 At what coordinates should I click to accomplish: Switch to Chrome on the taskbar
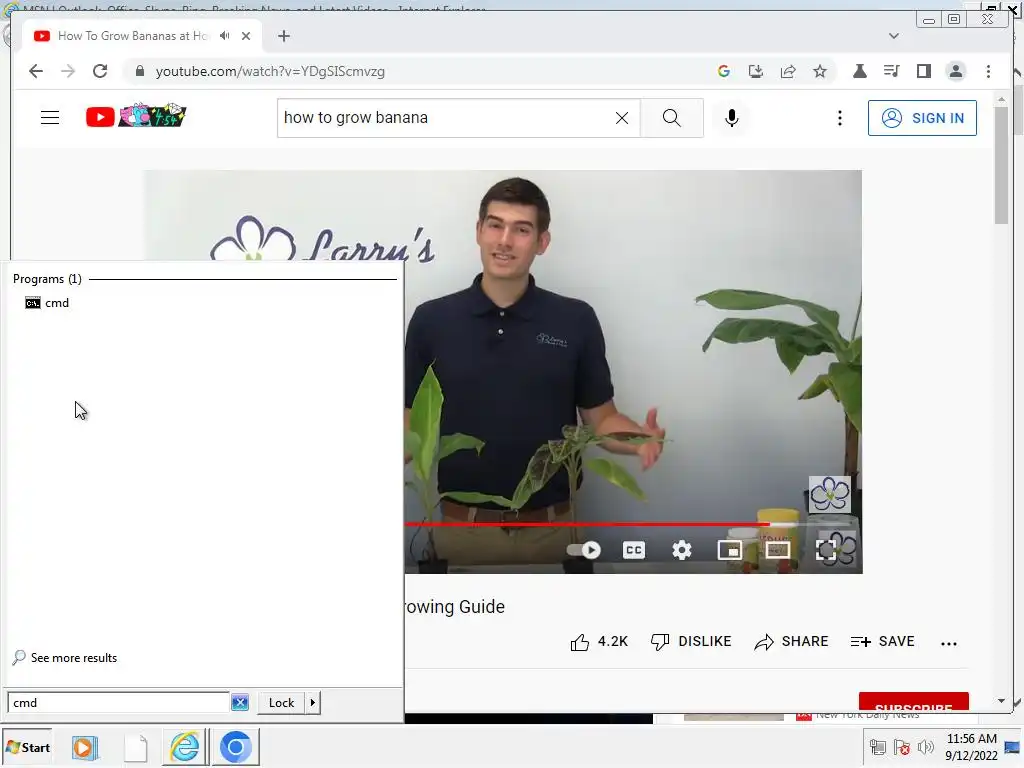[x=235, y=746]
